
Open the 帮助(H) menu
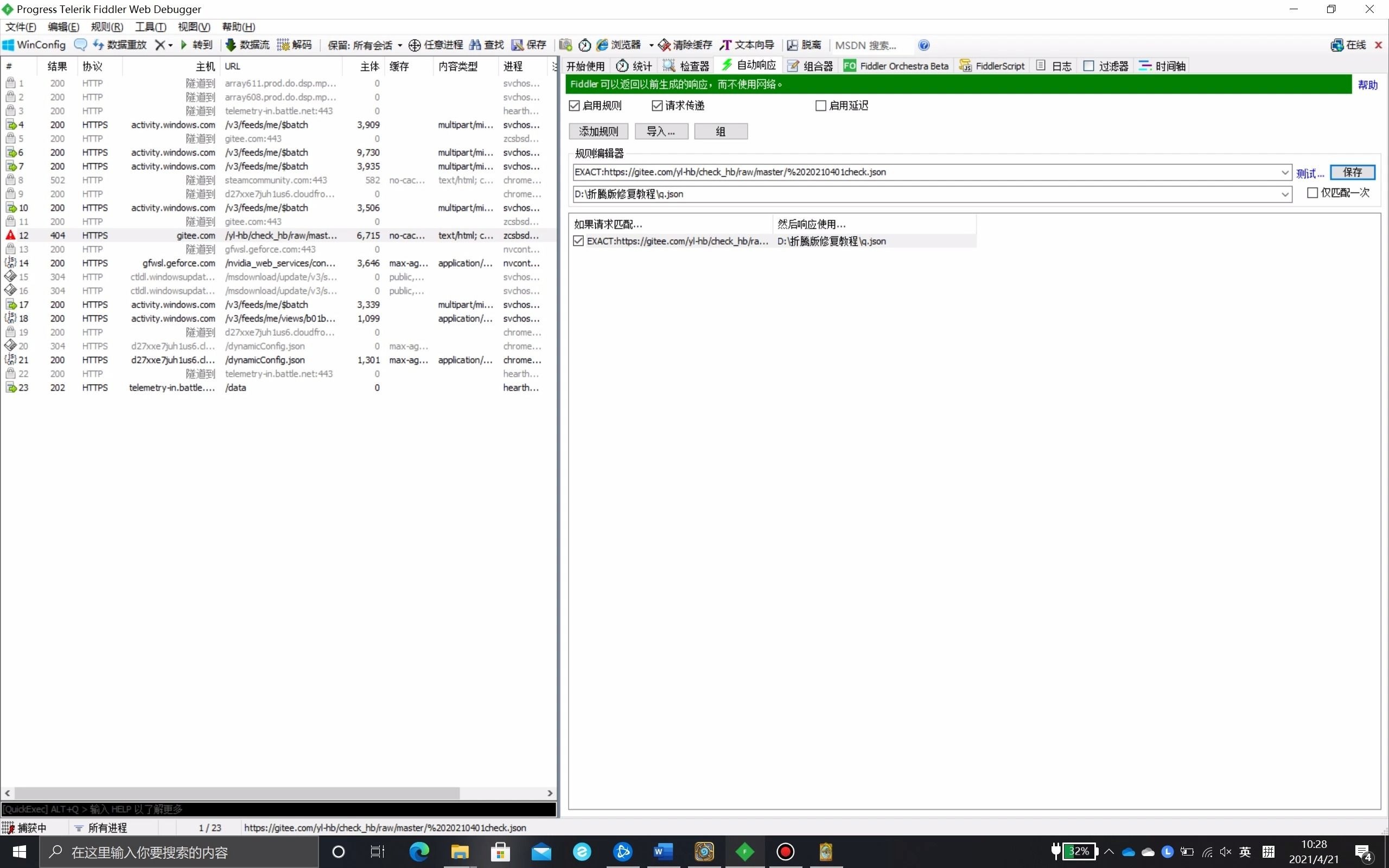[238, 27]
